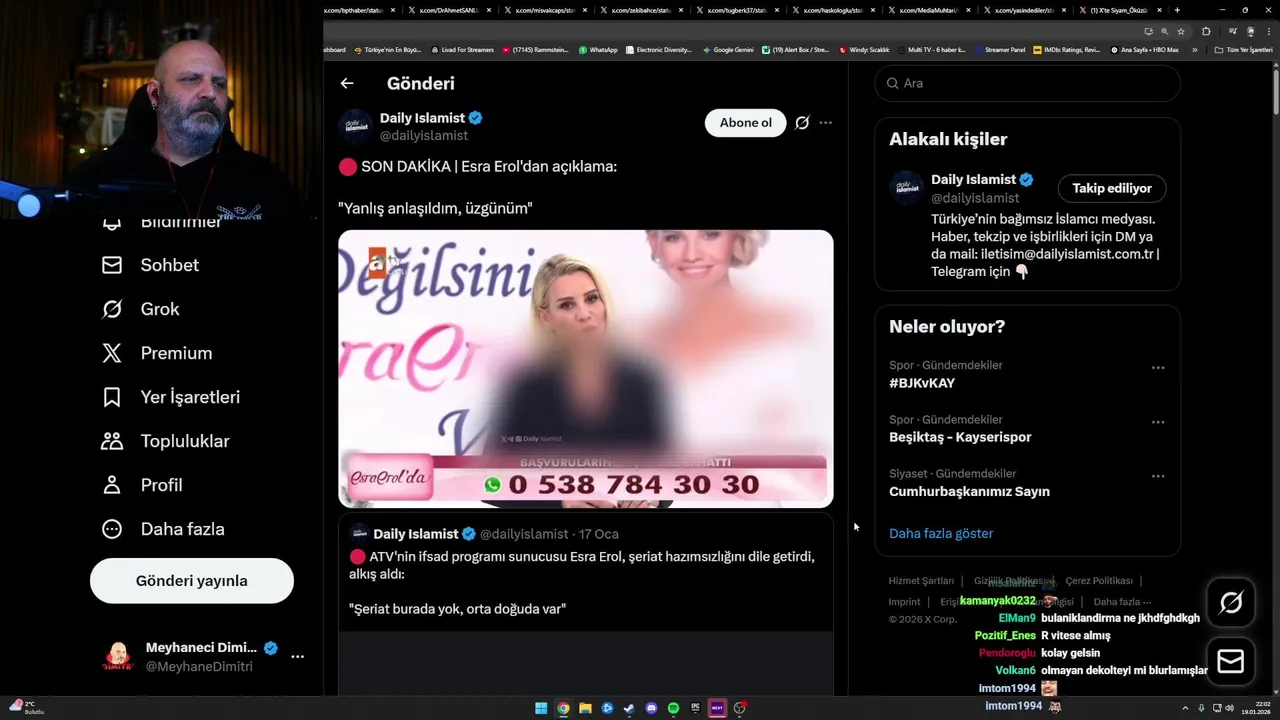Image resolution: width=1280 pixels, height=720 pixels.
Task: Open Chrome from the taskbar
Action: click(x=563, y=708)
